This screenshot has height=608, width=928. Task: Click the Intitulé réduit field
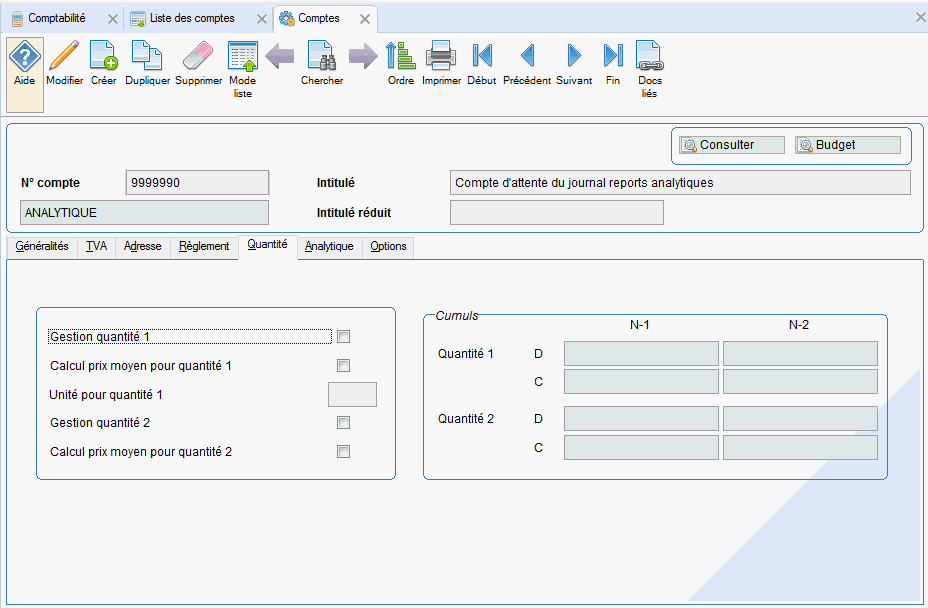tap(557, 213)
